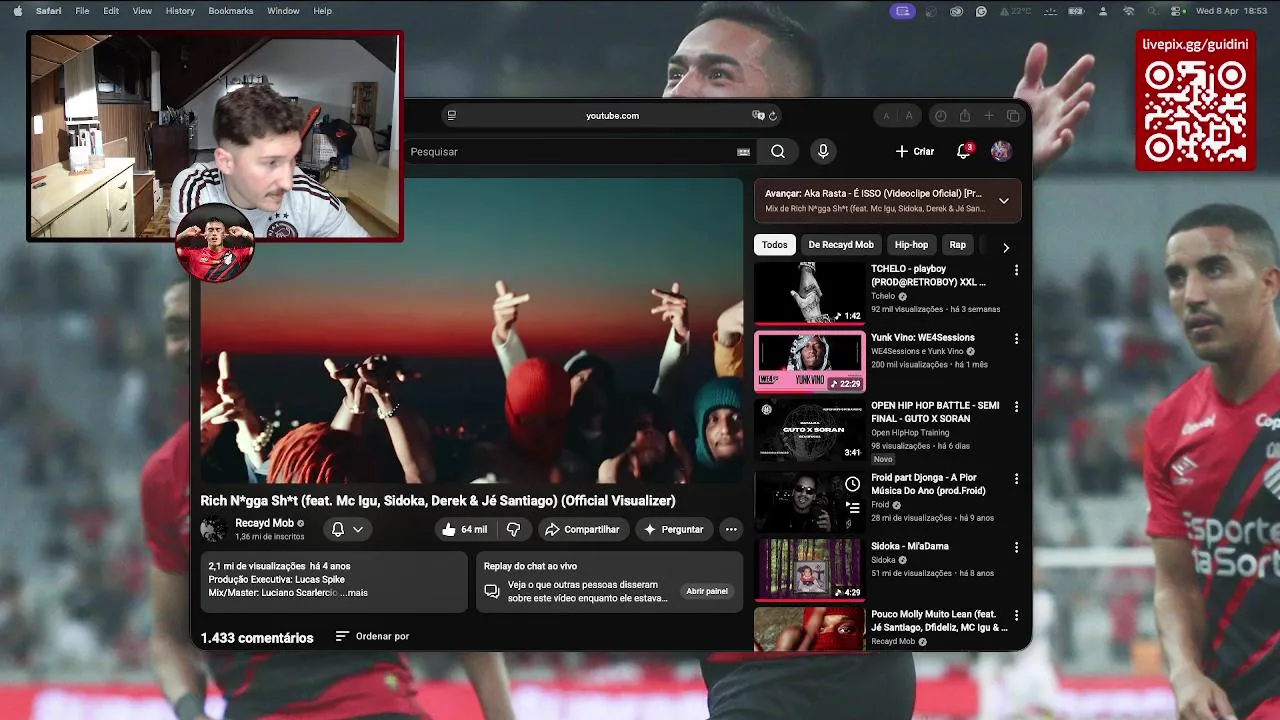The width and height of the screenshot is (1280, 720).
Task: Open the YouTube account avatar menu
Action: click(1001, 151)
